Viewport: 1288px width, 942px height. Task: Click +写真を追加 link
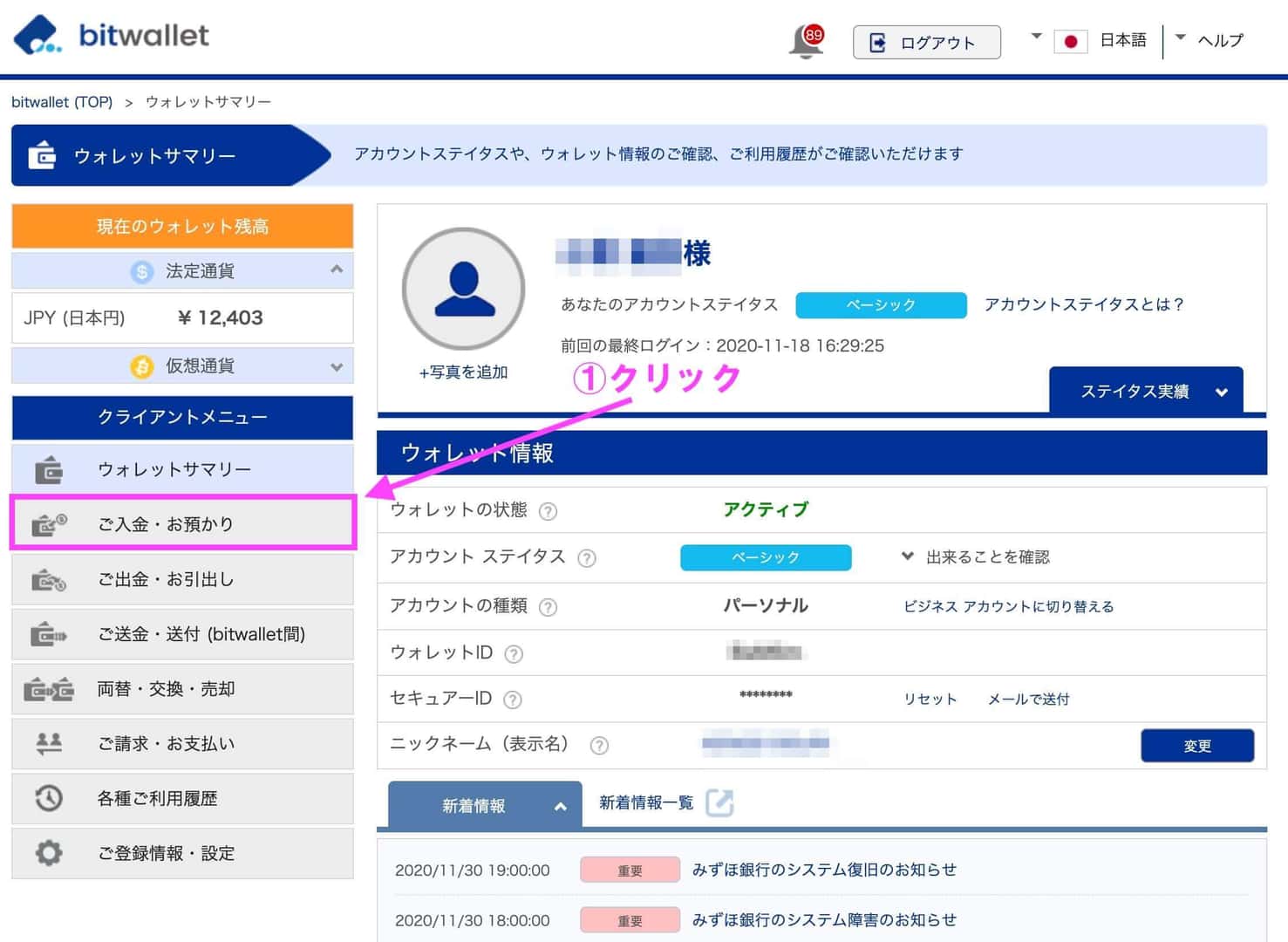[x=463, y=372]
